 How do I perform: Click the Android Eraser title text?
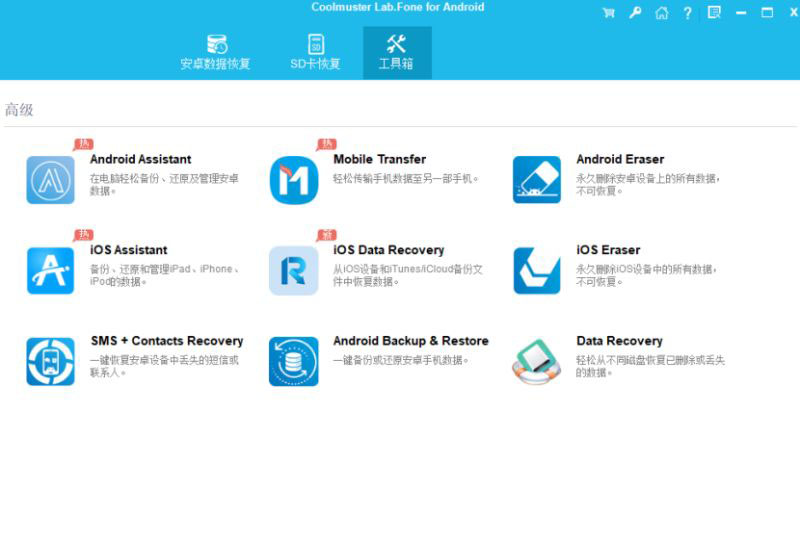620,159
